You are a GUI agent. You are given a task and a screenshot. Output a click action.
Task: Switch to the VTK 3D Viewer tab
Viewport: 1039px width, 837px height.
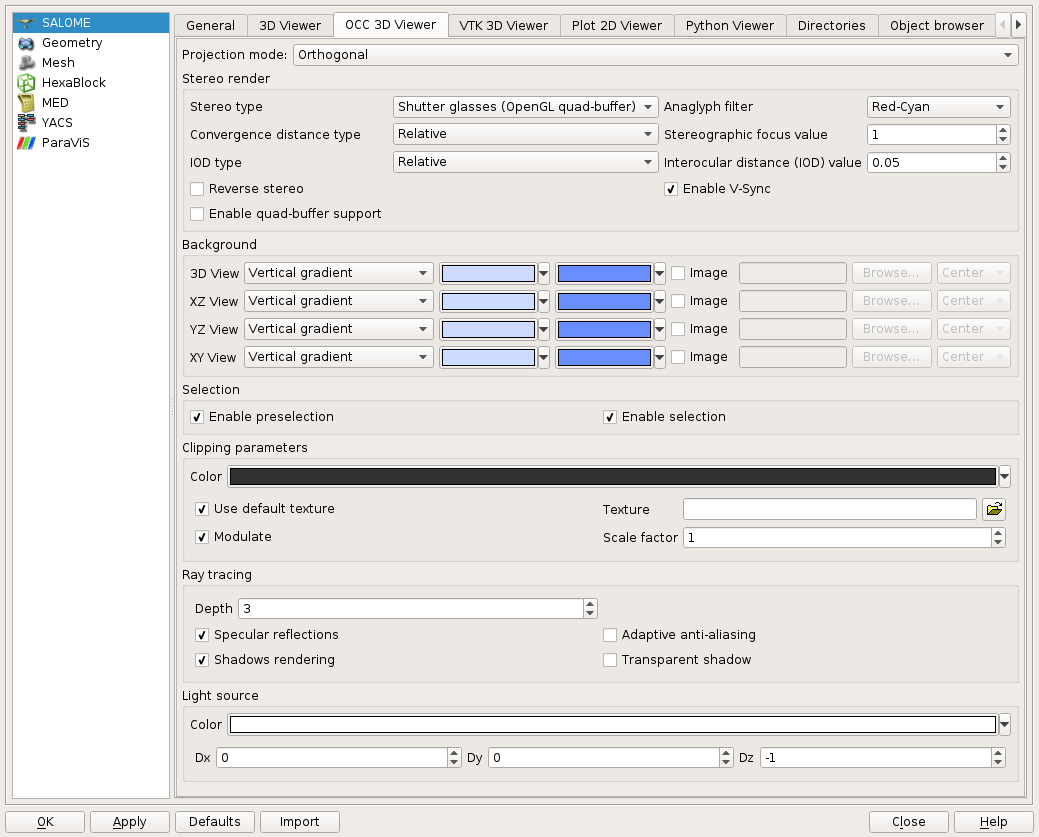tap(503, 25)
